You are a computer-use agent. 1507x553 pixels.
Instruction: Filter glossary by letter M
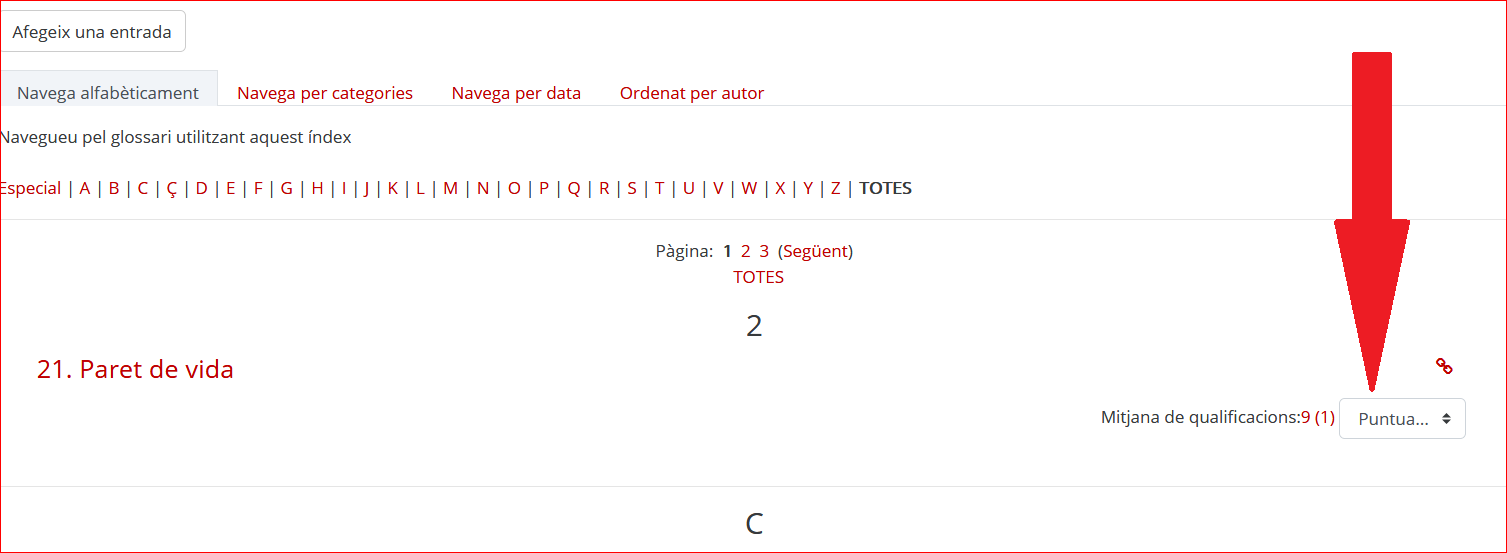(x=450, y=188)
